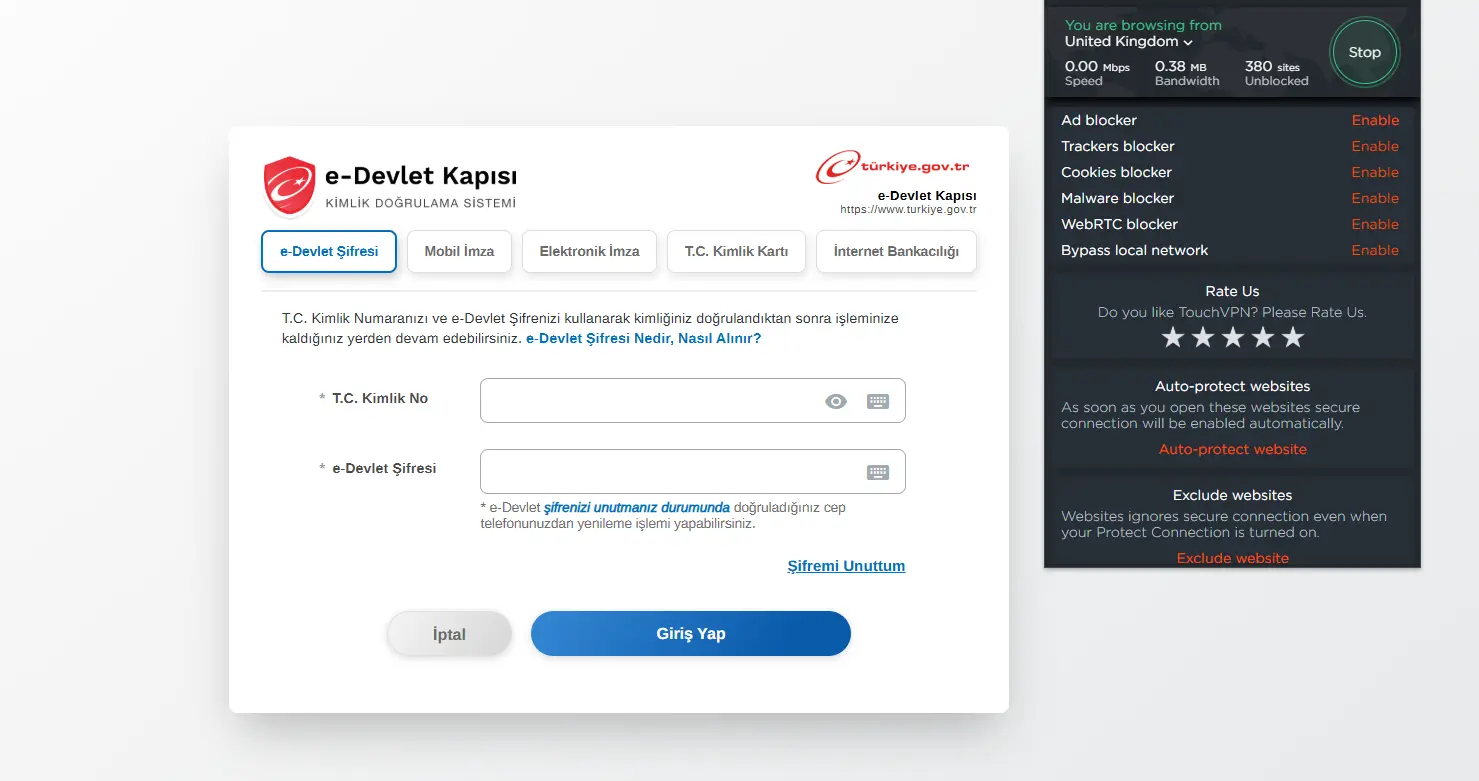Rate TouchVPN with the fourth star
Viewport: 1479px width, 781px height.
tap(1263, 338)
